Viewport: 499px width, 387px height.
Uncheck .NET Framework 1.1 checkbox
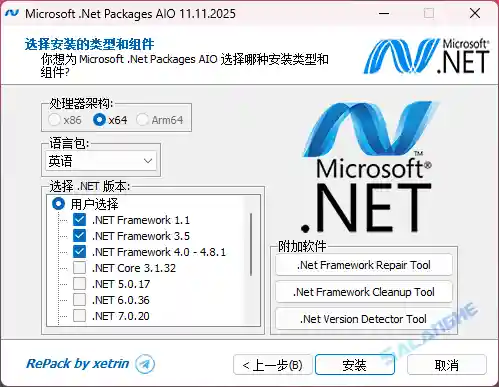pos(79,220)
